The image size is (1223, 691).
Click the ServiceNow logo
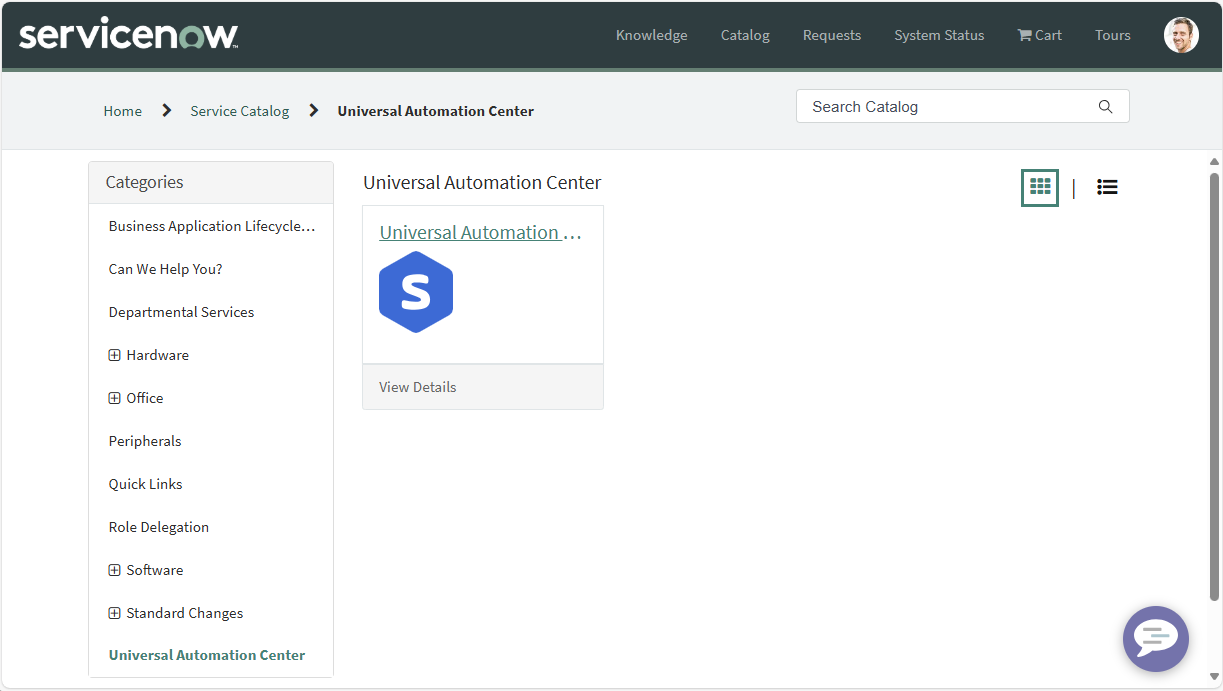pos(128,35)
